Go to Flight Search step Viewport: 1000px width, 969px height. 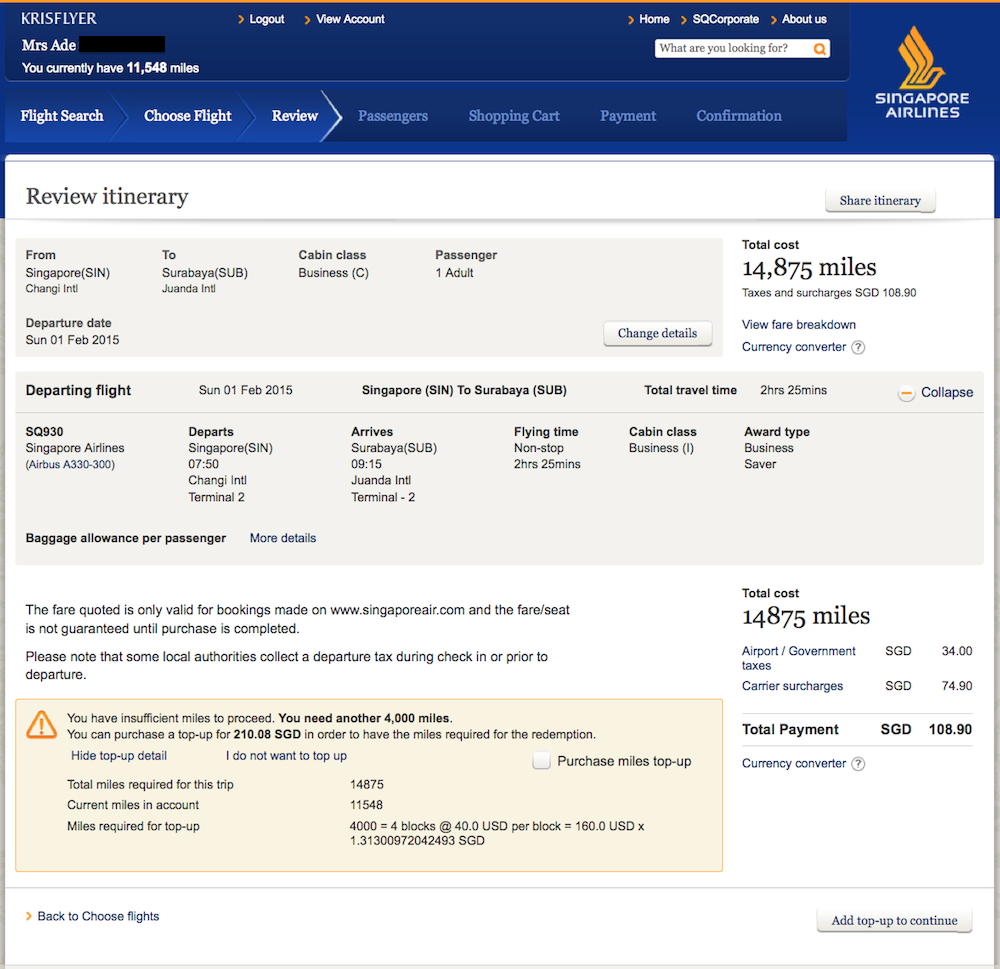click(62, 115)
